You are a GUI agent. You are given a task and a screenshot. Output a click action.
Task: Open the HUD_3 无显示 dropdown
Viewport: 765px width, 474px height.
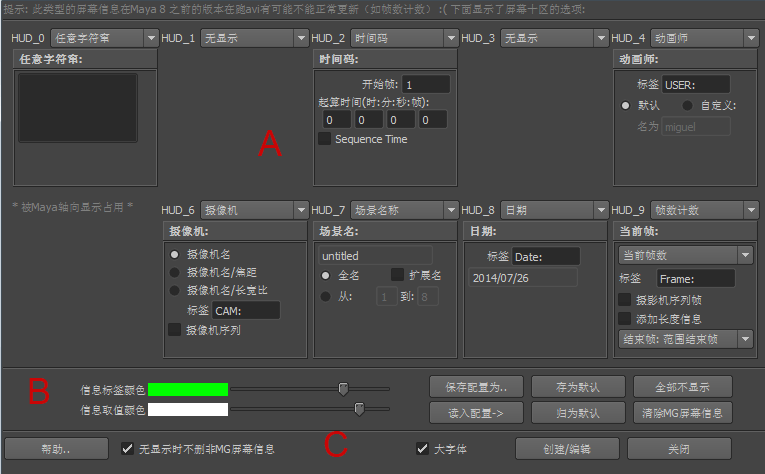[x=554, y=38]
